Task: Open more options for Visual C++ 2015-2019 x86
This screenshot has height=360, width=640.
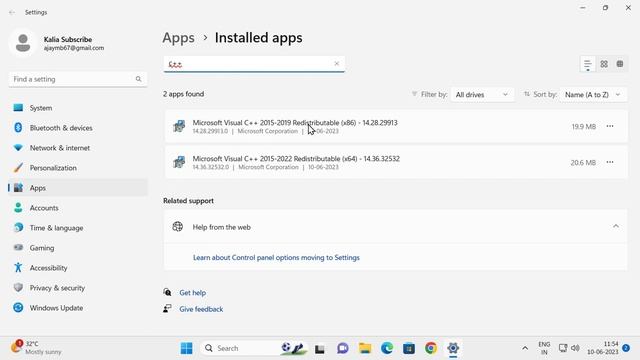Action: click(610, 126)
